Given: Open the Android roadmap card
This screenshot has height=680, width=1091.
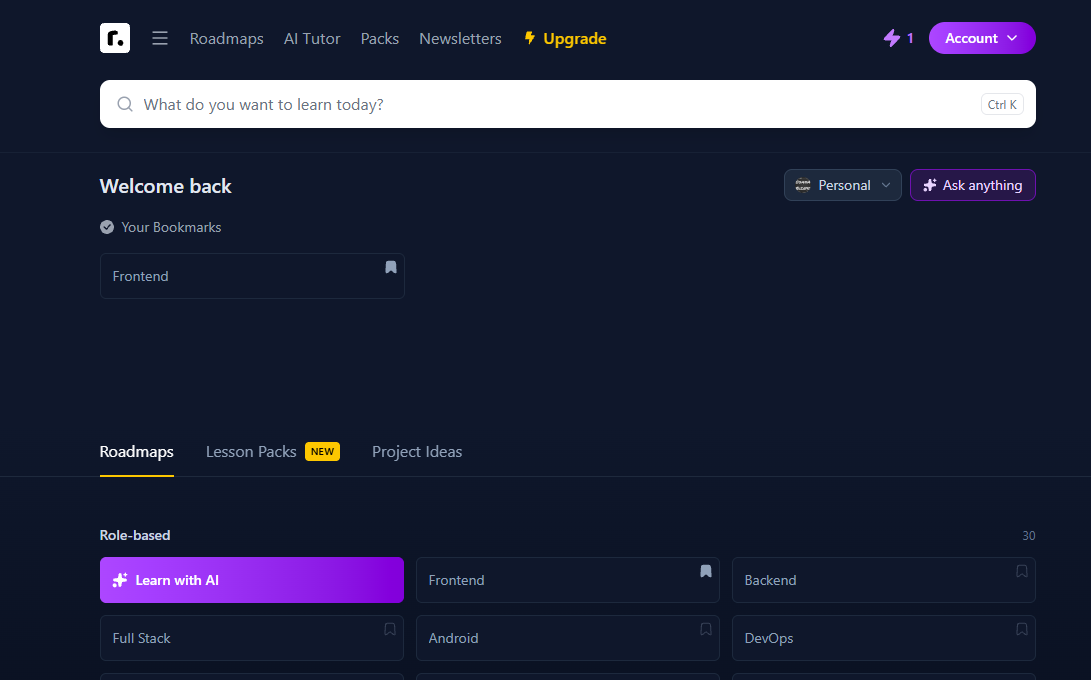Looking at the screenshot, I should point(568,638).
